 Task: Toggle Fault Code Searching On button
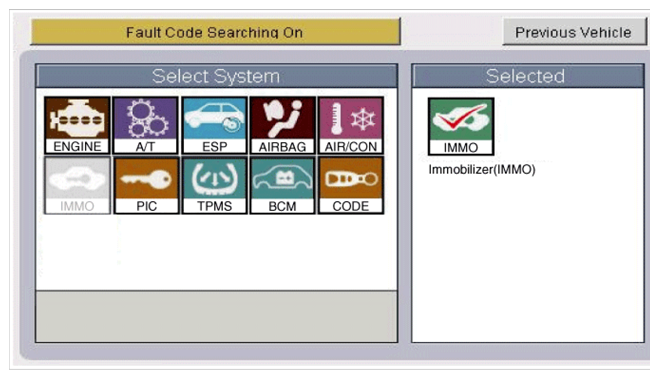click(x=216, y=32)
